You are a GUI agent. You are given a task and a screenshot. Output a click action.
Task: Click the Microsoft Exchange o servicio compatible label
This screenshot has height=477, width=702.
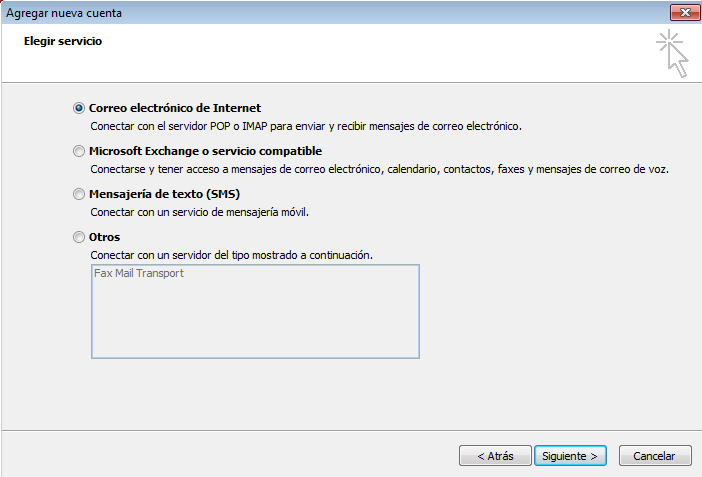pos(205,151)
